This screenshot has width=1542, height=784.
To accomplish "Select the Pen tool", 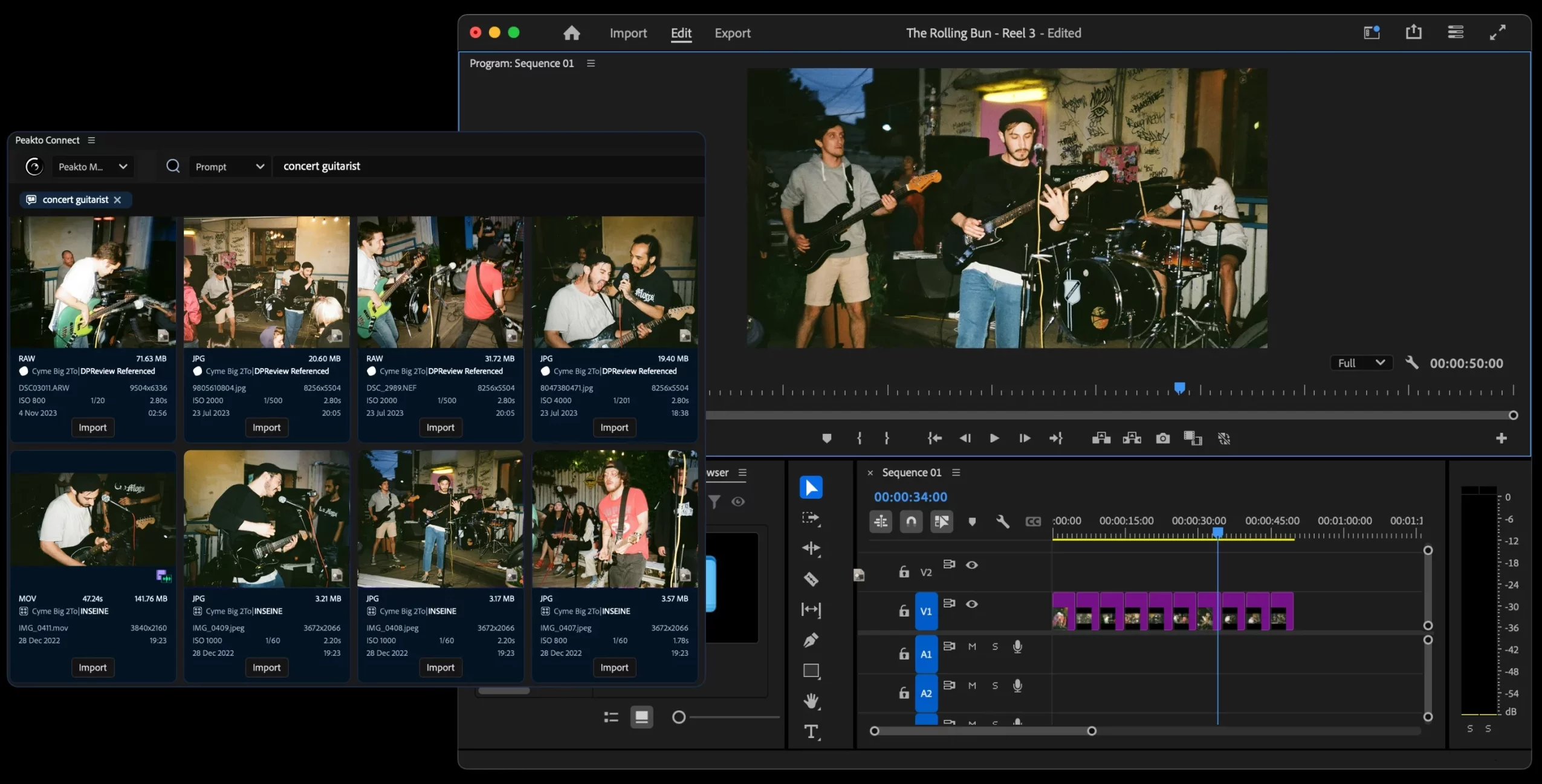I will point(811,640).
